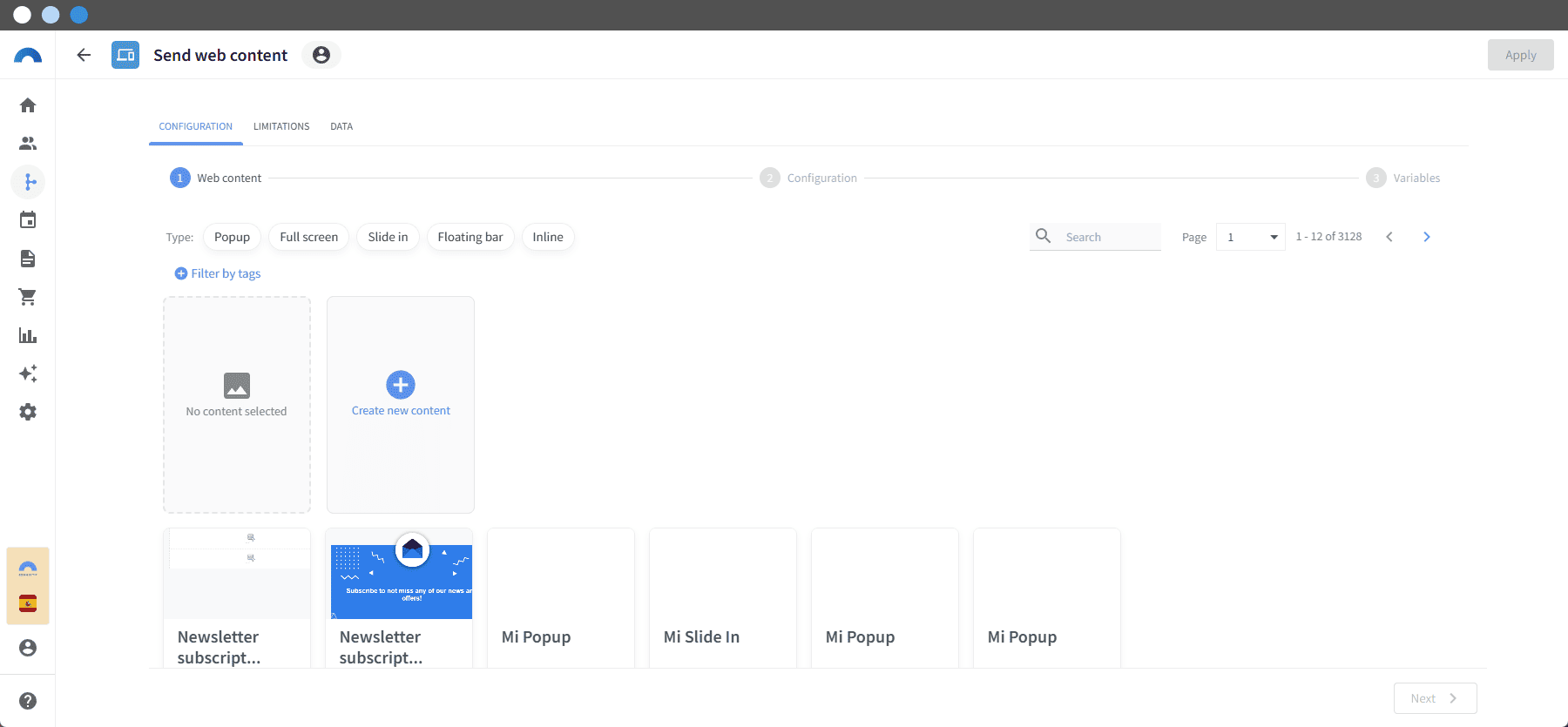Filter type by Inline chip
Image resolution: width=1568 pixels, height=727 pixels.
(x=548, y=237)
